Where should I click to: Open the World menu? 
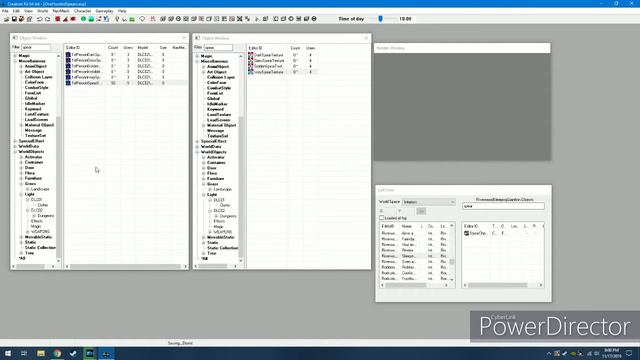click(43, 11)
